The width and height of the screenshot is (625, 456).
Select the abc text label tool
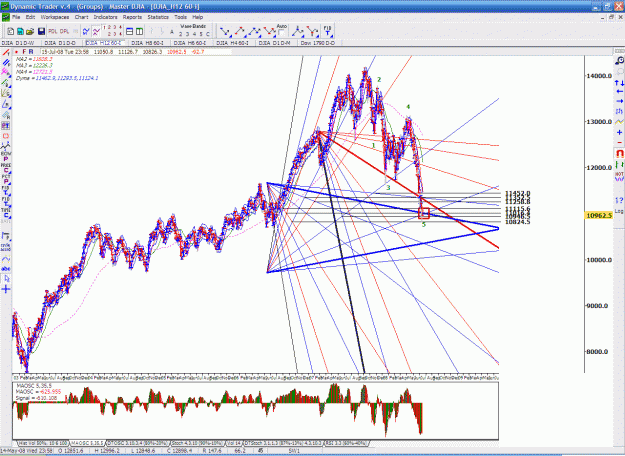coord(6,269)
